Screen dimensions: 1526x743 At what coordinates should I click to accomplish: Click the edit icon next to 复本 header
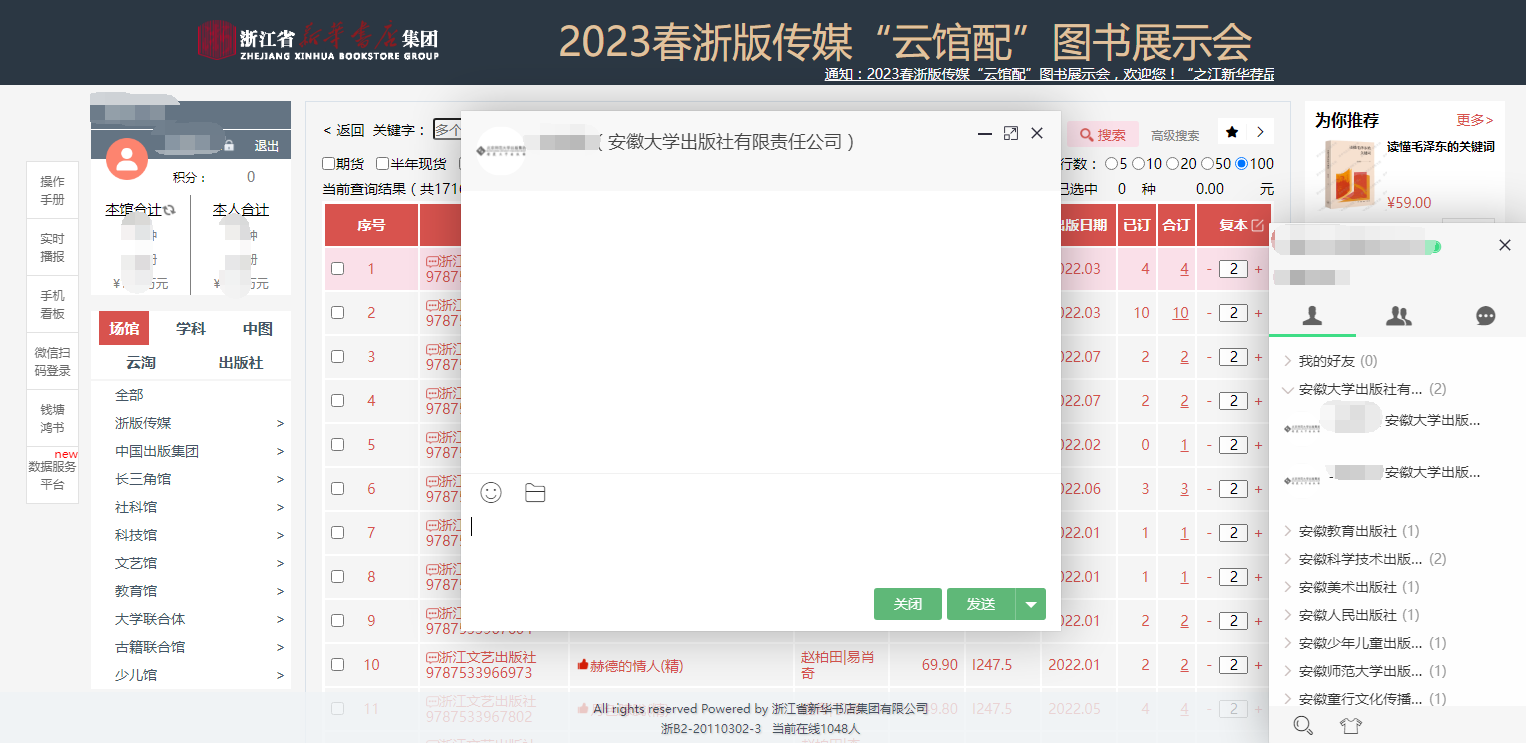click(x=1258, y=225)
